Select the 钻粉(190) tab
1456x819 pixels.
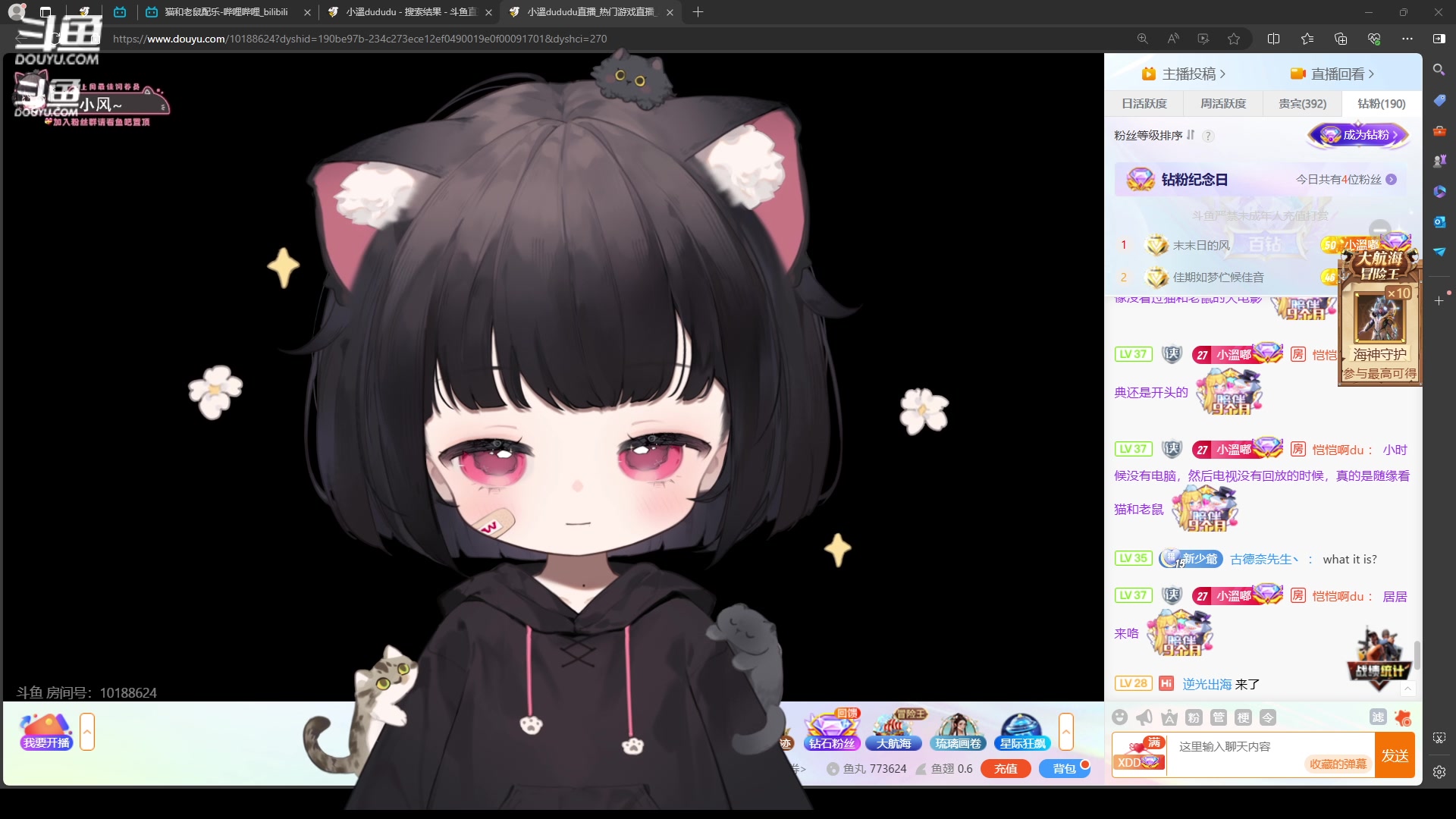pyautogui.click(x=1381, y=103)
